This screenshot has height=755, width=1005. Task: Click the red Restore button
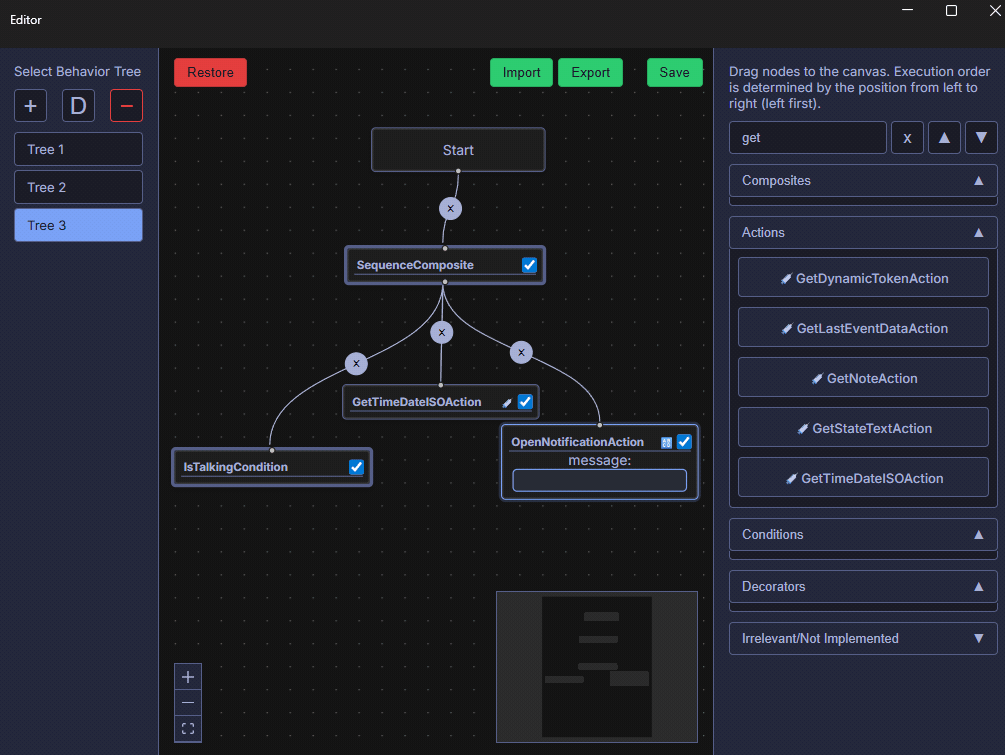(210, 72)
